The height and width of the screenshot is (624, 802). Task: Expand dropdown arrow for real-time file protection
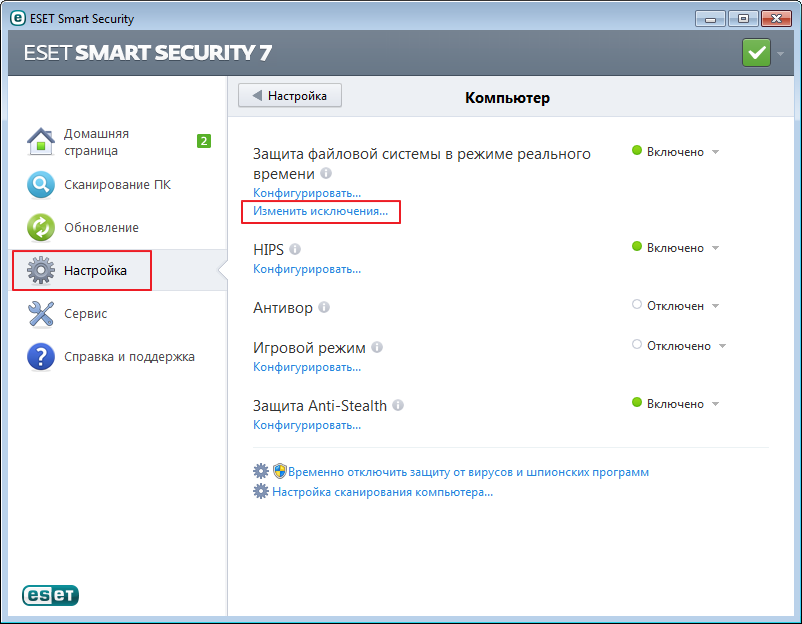tap(715, 152)
